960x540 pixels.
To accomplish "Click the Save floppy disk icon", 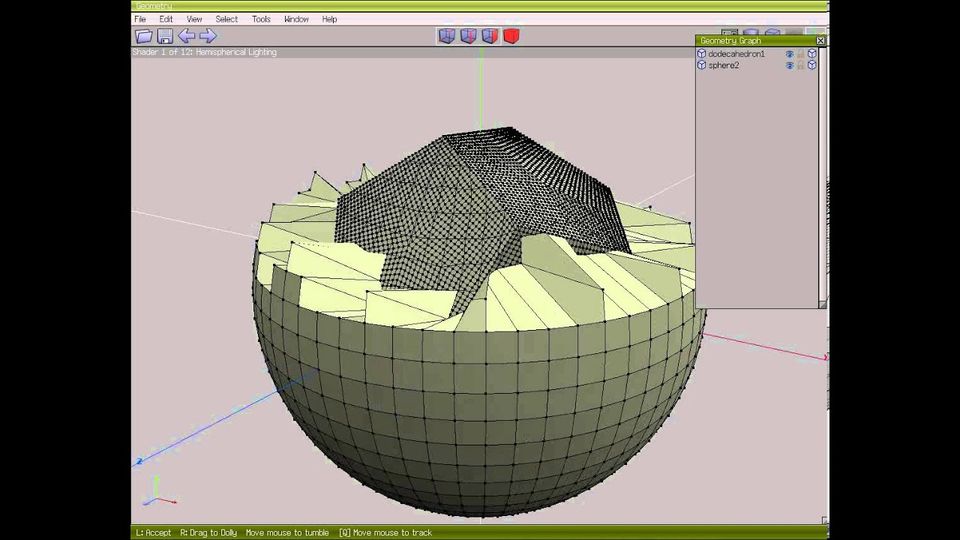I will 165,36.
